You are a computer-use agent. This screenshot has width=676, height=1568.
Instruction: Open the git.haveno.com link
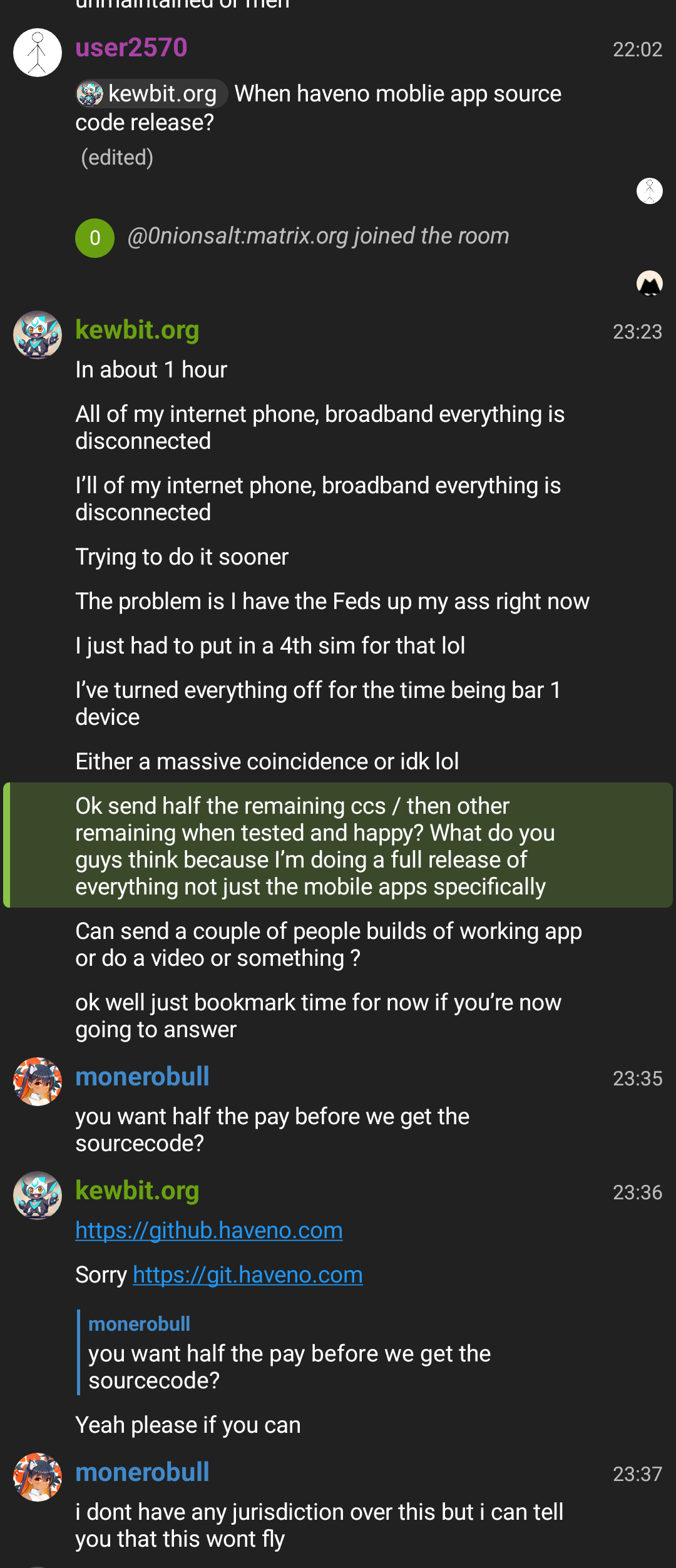pos(248,1275)
